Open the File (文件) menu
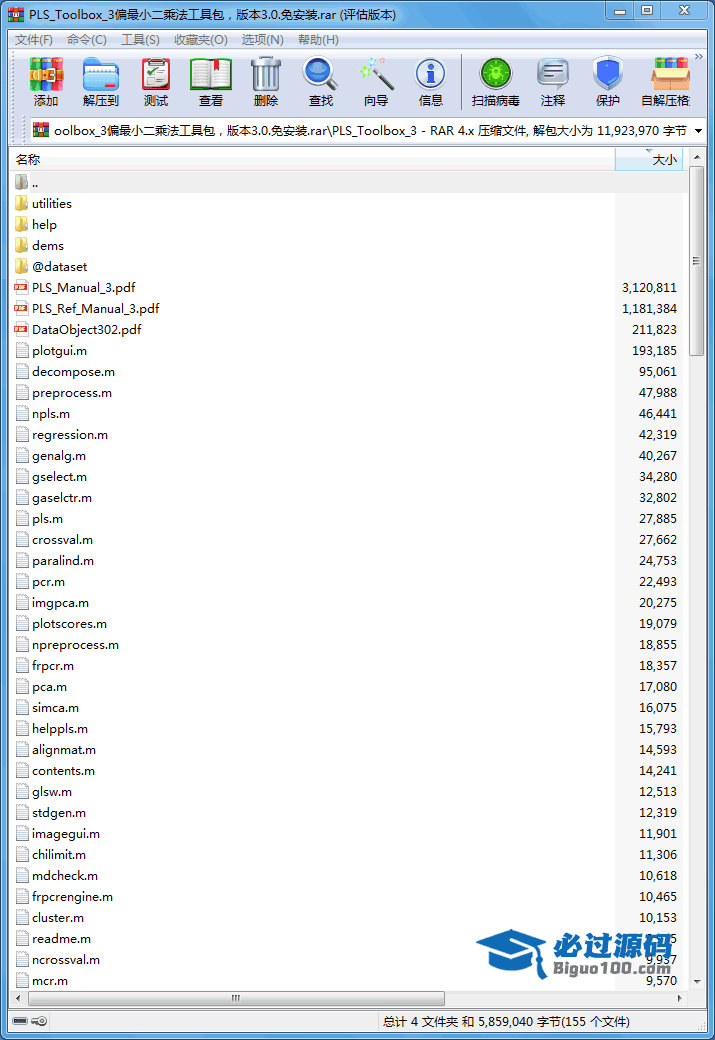 tap(34, 39)
